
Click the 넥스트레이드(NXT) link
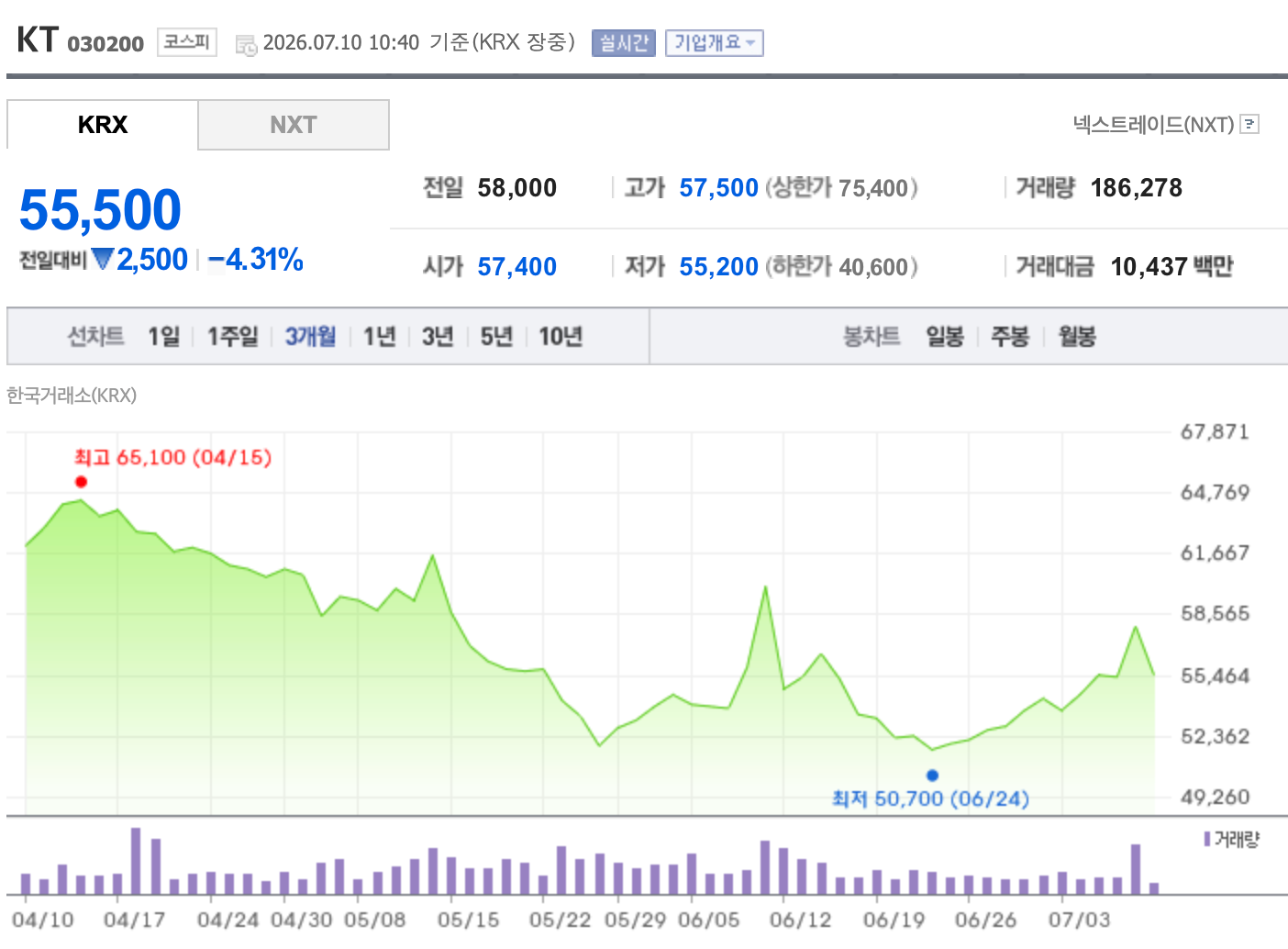pyautogui.click(x=1153, y=124)
